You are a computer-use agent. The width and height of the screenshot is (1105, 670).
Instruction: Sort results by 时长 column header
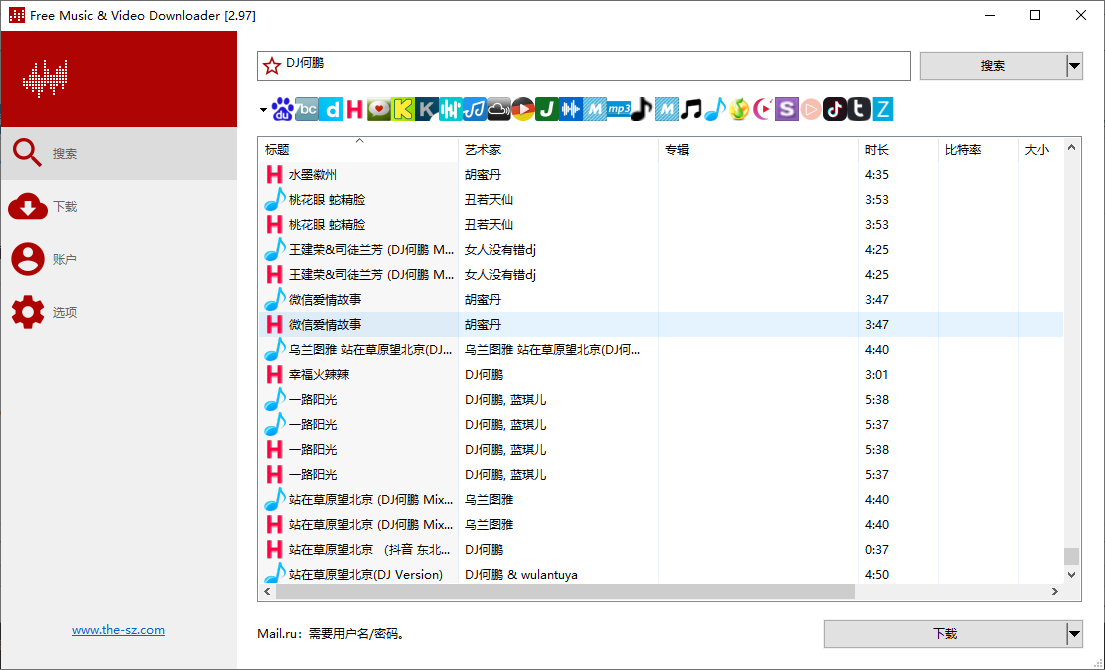pyautogui.click(x=876, y=150)
